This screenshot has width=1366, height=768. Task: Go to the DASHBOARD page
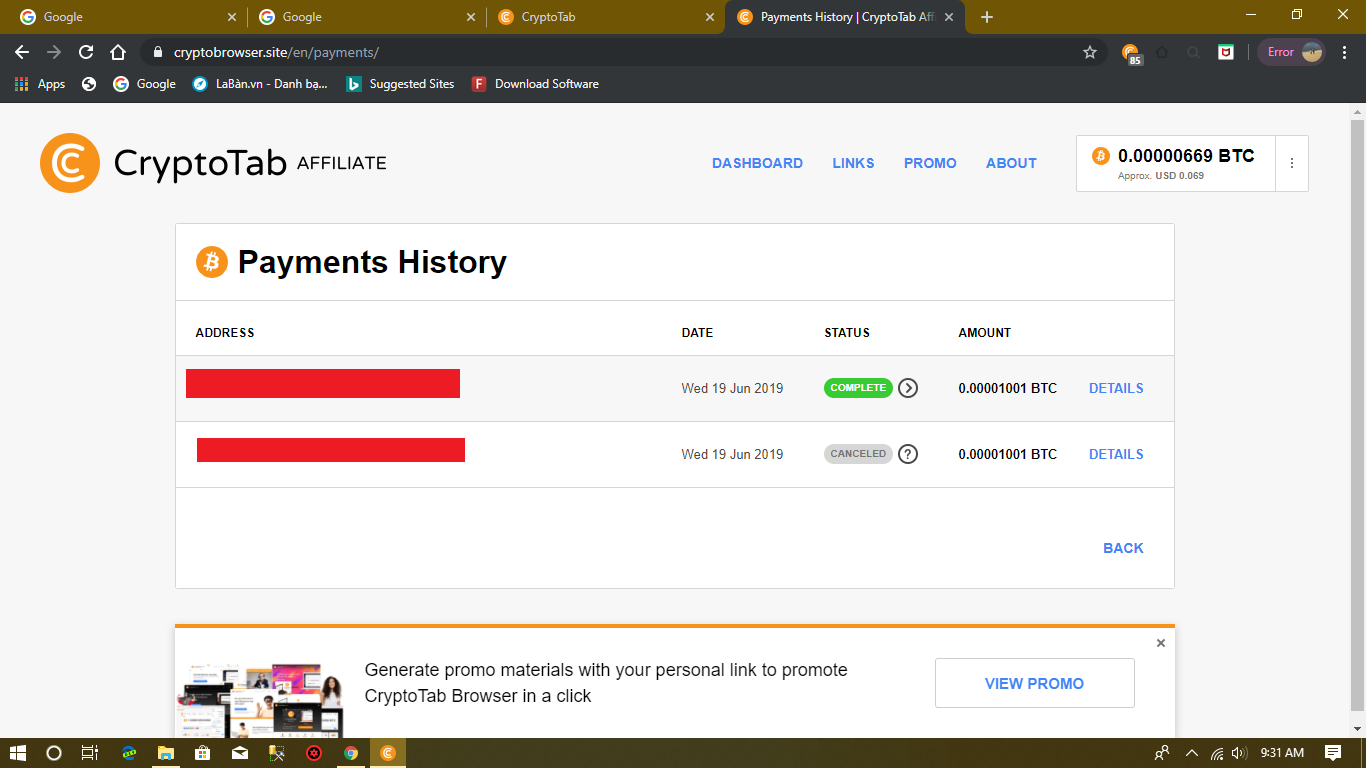click(757, 163)
